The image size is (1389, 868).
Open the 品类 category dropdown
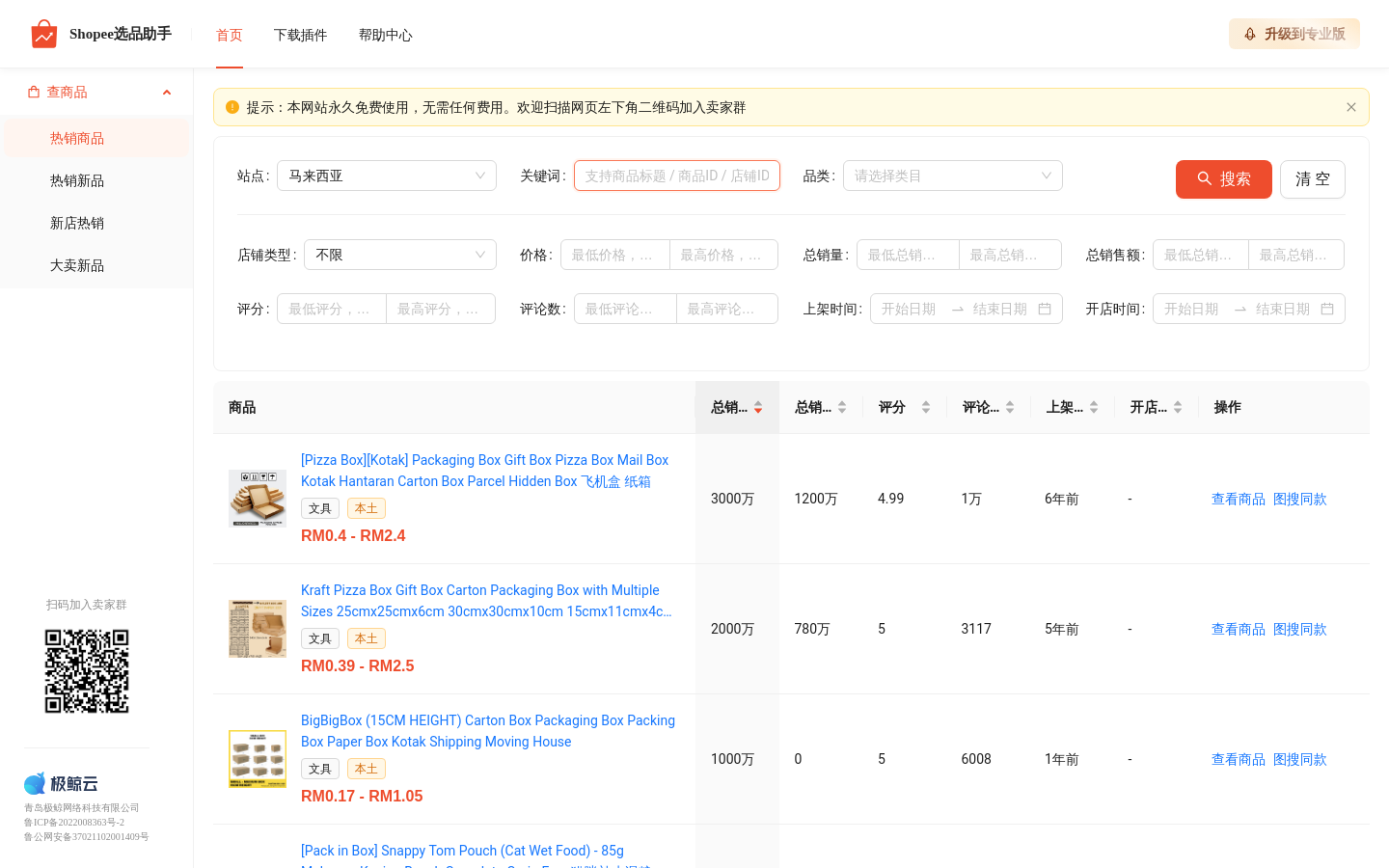pos(953,176)
